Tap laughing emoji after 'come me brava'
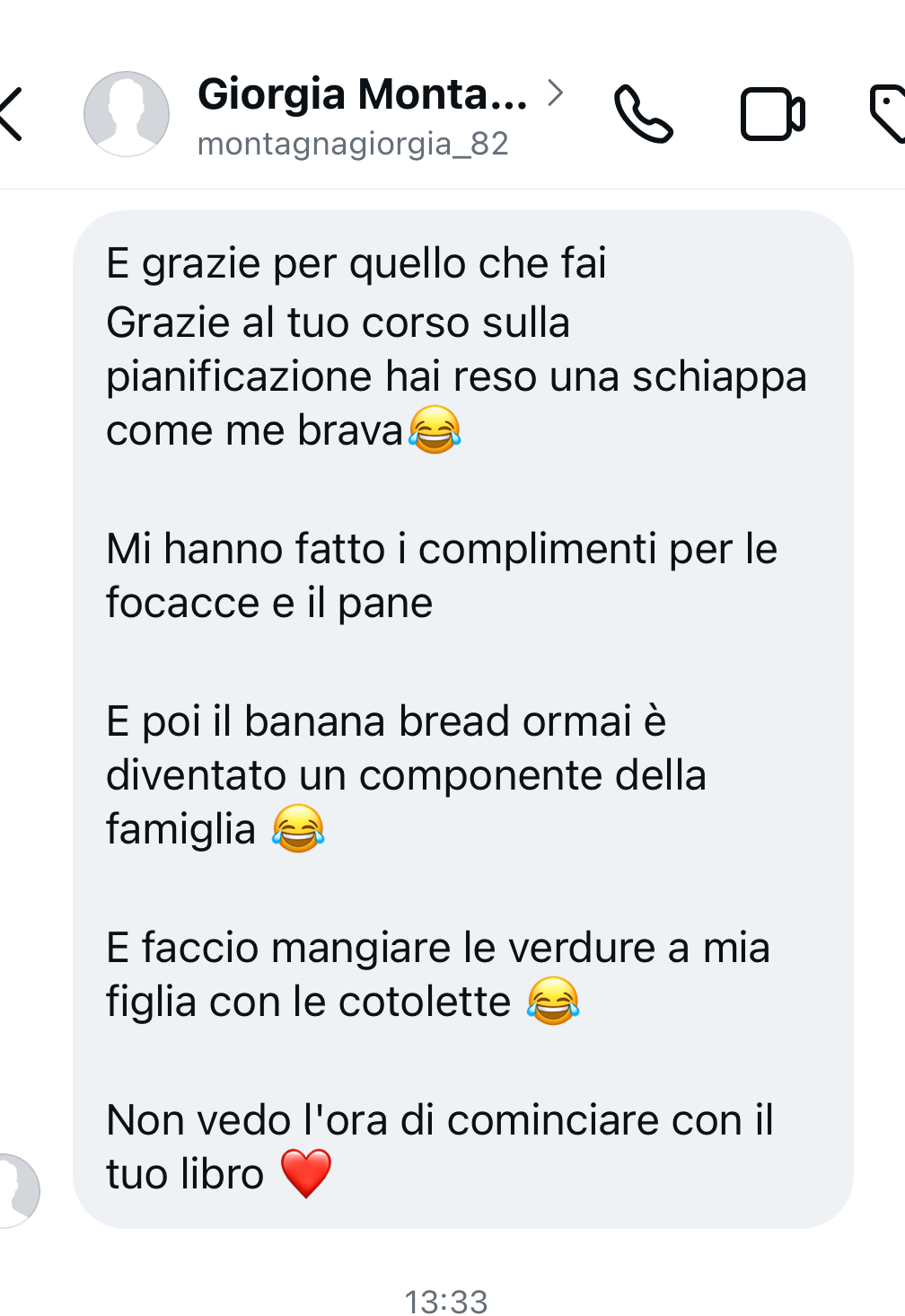This screenshot has width=905, height=1316. point(435,429)
